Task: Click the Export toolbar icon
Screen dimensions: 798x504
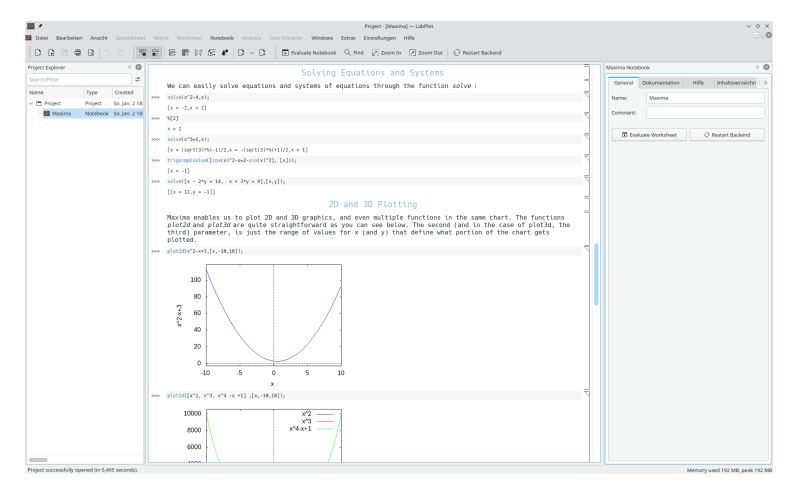Action: click(262, 52)
